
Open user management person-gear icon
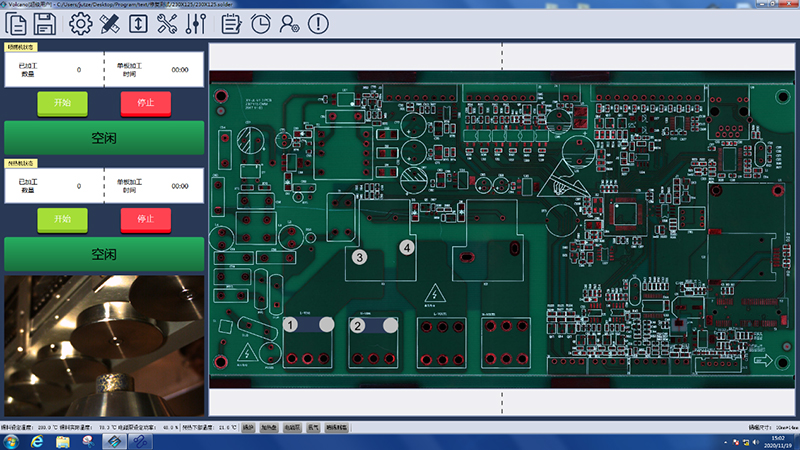pyautogui.click(x=289, y=24)
